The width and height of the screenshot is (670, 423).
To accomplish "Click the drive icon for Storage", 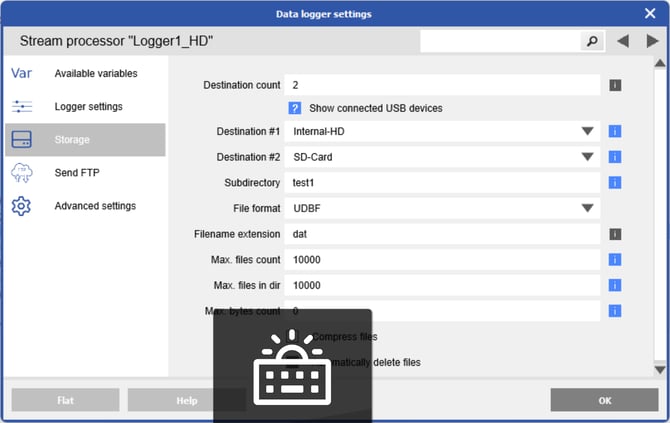I will click(21, 140).
